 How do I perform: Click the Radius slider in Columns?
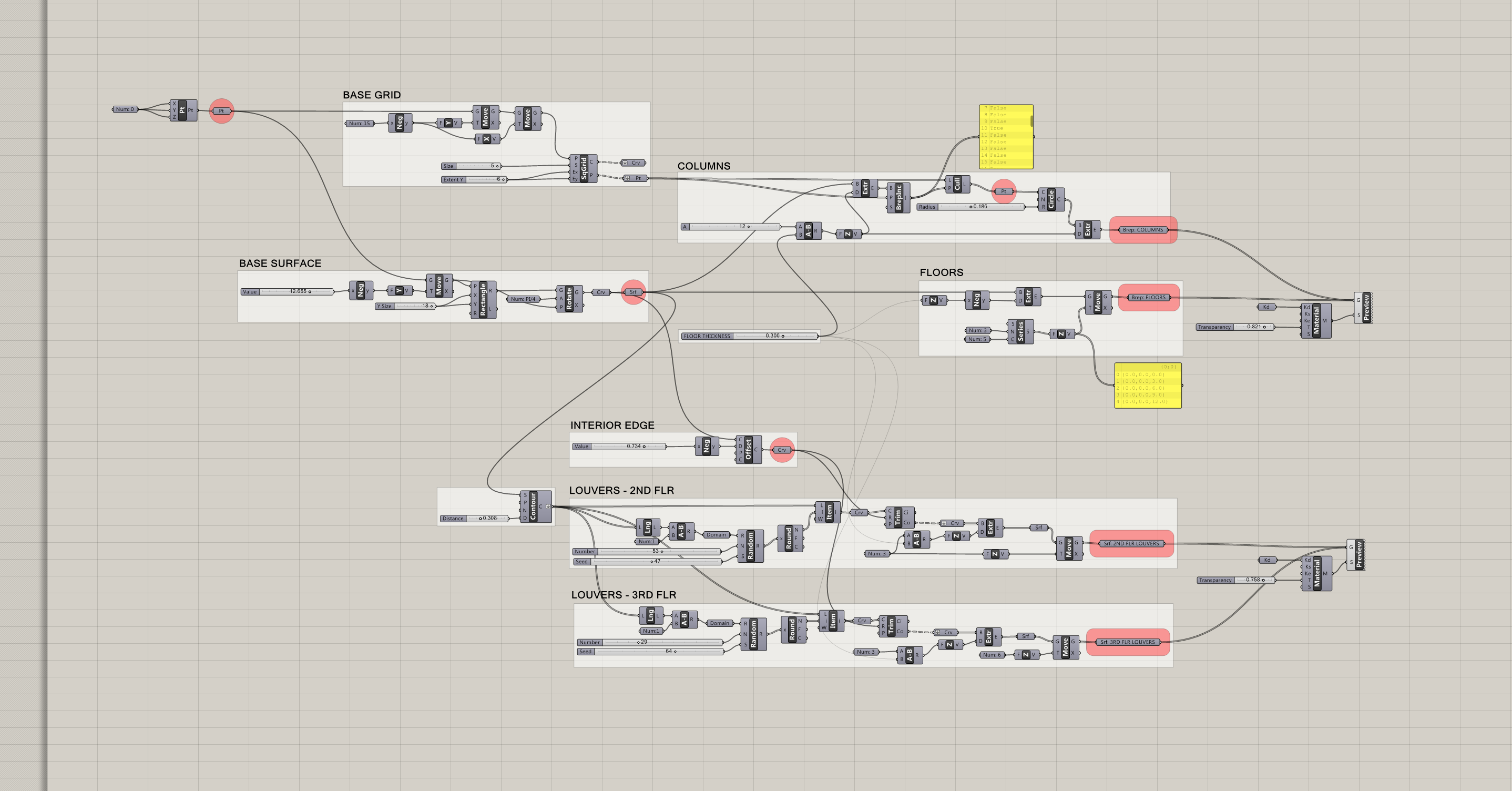pyautogui.click(x=972, y=207)
